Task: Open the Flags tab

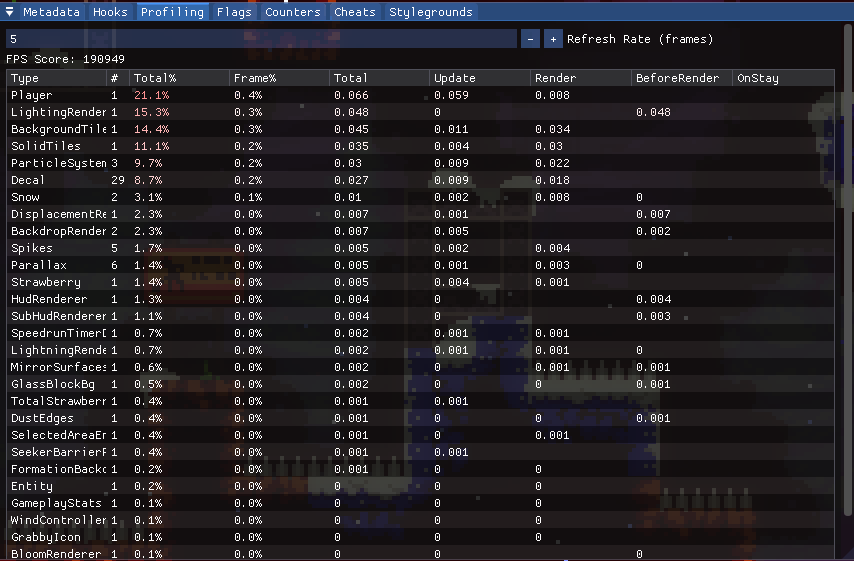Action: coord(234,12)
